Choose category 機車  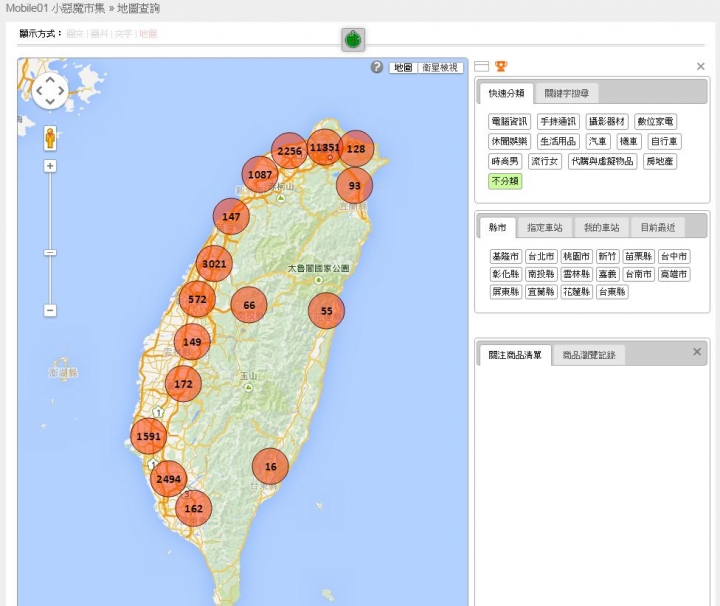(x=629, y=141)
